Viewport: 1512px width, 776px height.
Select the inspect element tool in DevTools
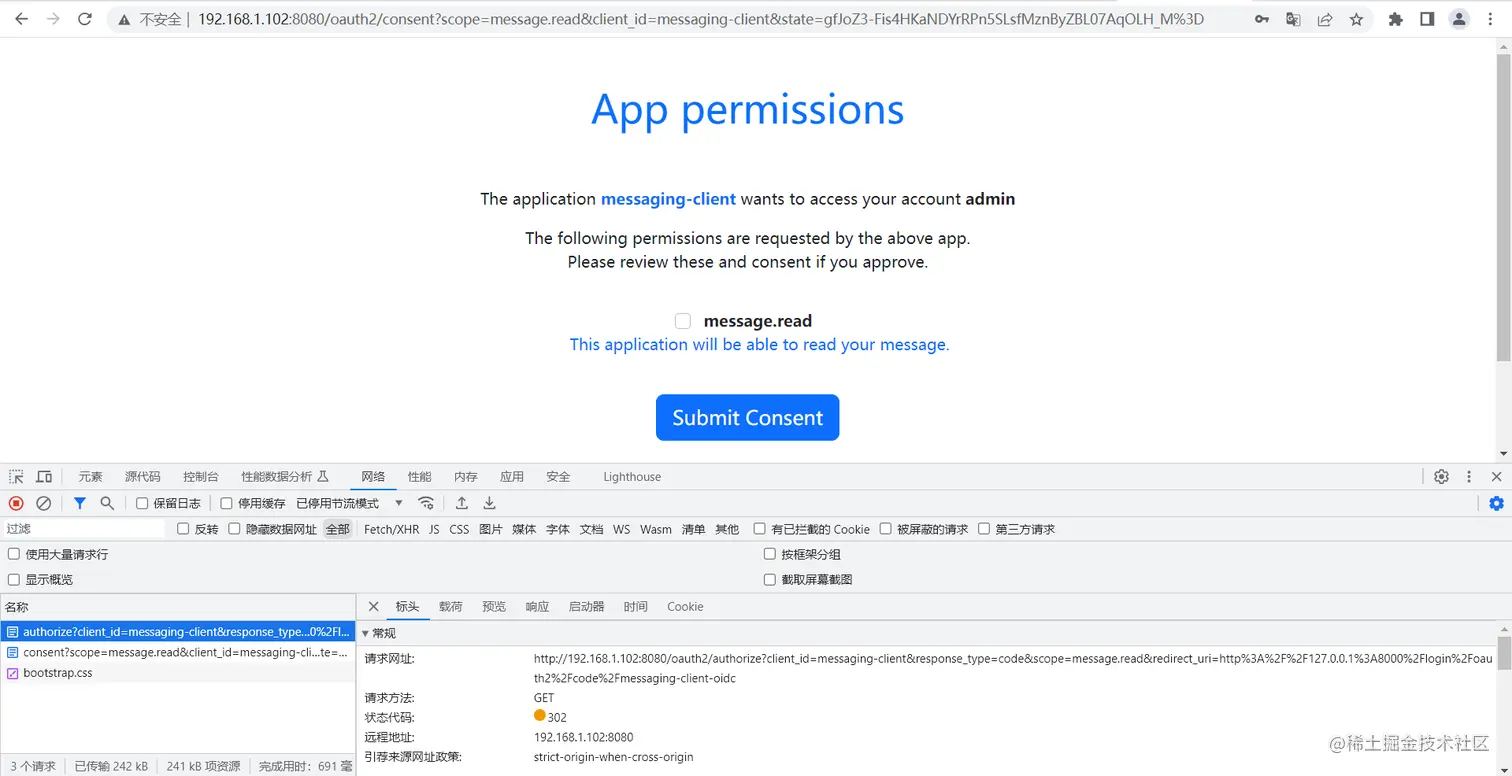[15, 477]
